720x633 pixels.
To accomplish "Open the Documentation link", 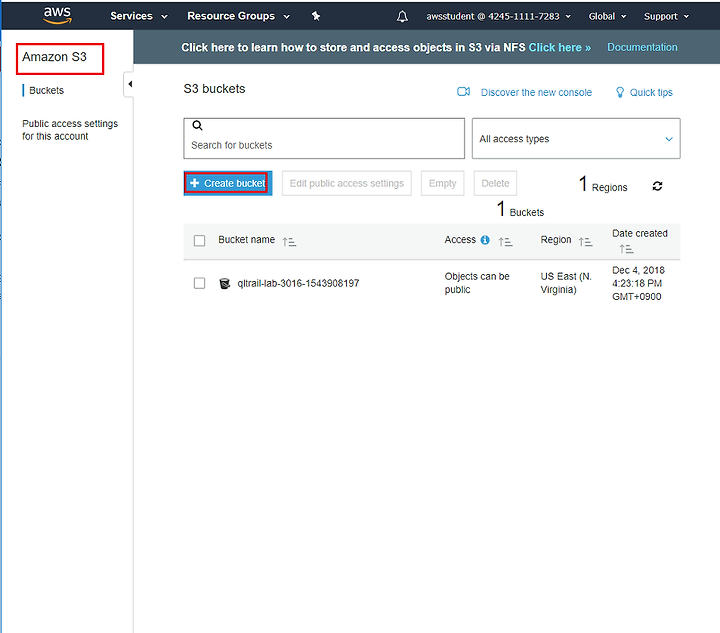I will click(x=642, y=47).
